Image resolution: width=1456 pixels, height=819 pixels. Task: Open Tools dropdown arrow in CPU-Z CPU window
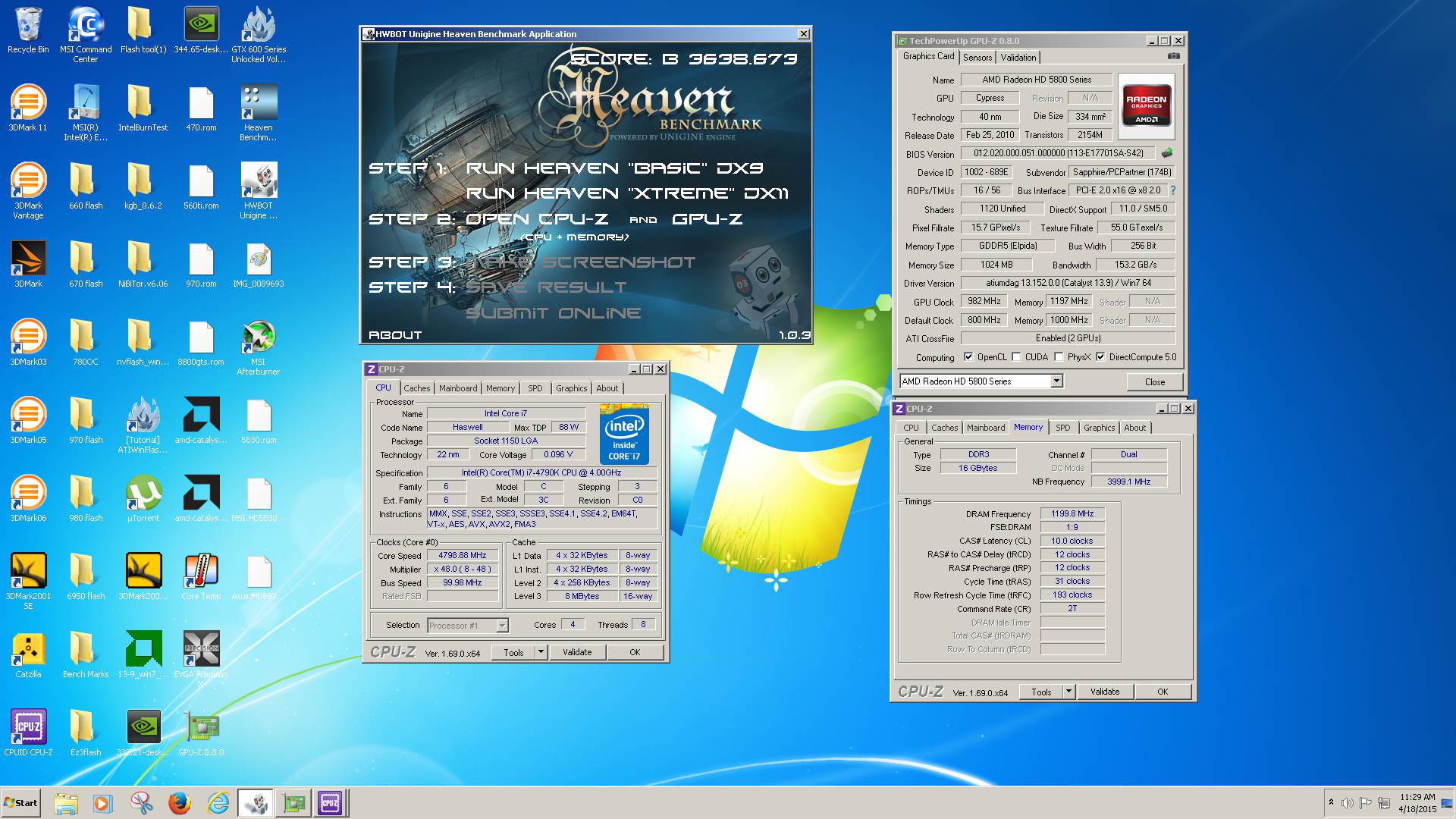point(541,652)
